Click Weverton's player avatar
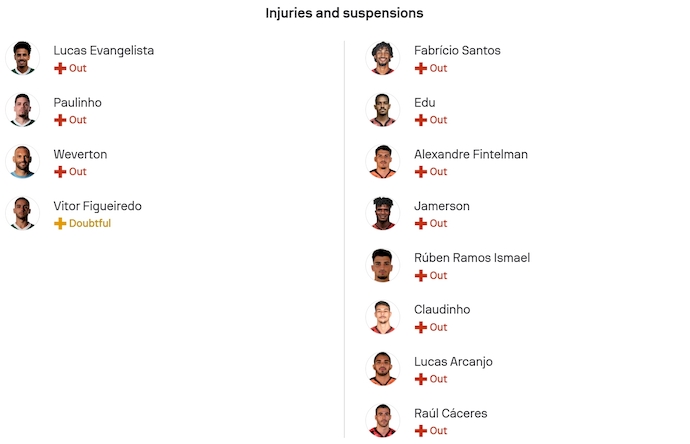This screenshot has height=444, width=690. [22, 162]
